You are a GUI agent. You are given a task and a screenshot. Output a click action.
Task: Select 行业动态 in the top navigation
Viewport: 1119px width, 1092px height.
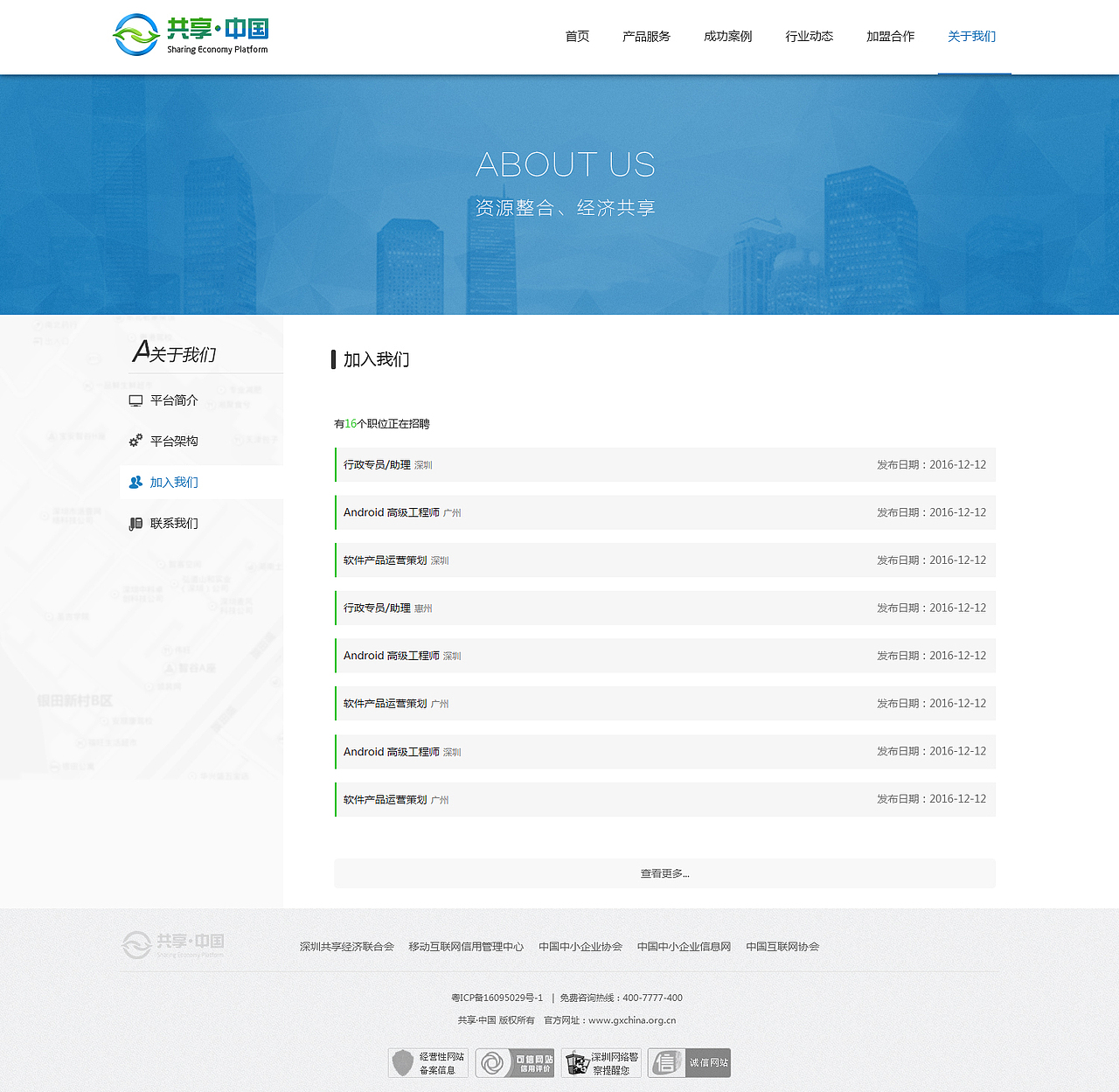[809, 36]
